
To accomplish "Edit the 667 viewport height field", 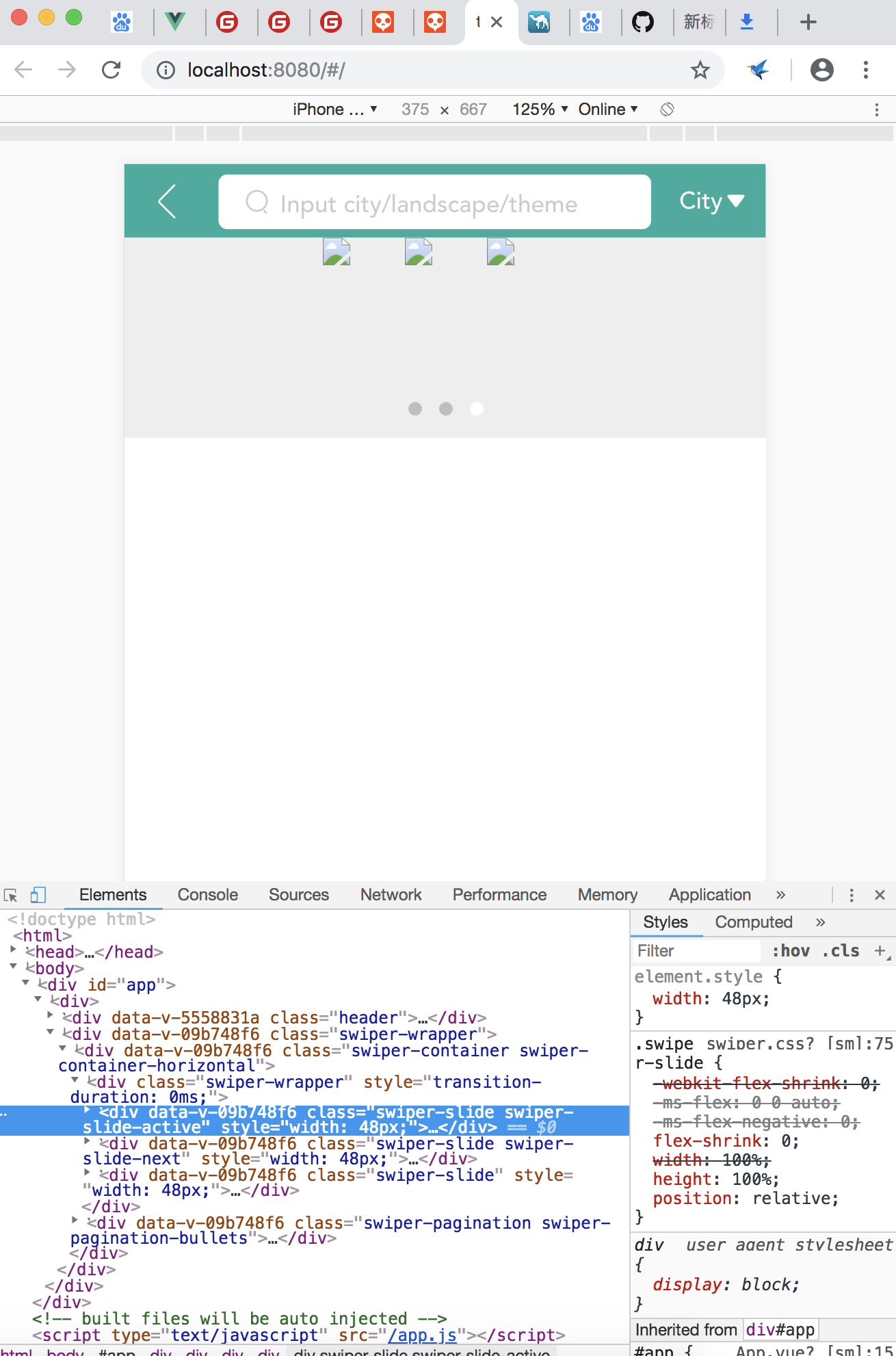I will coord(473,109).
